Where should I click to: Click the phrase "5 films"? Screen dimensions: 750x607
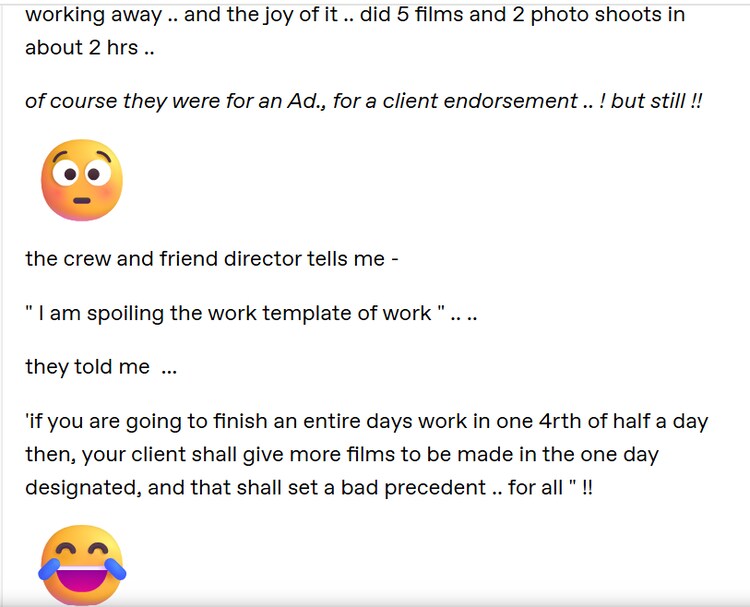pyautogui.click(x=421, y=16)
